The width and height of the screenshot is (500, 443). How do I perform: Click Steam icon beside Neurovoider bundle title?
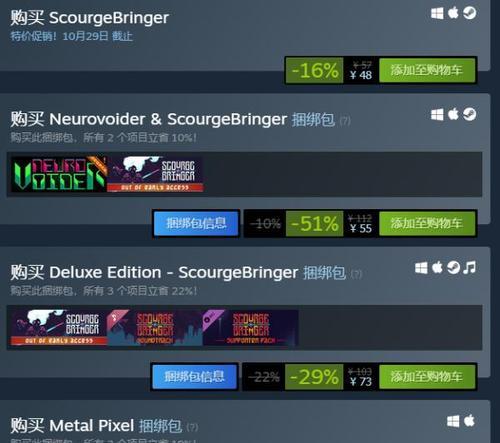pyautogui.click(x=469, y=114)
